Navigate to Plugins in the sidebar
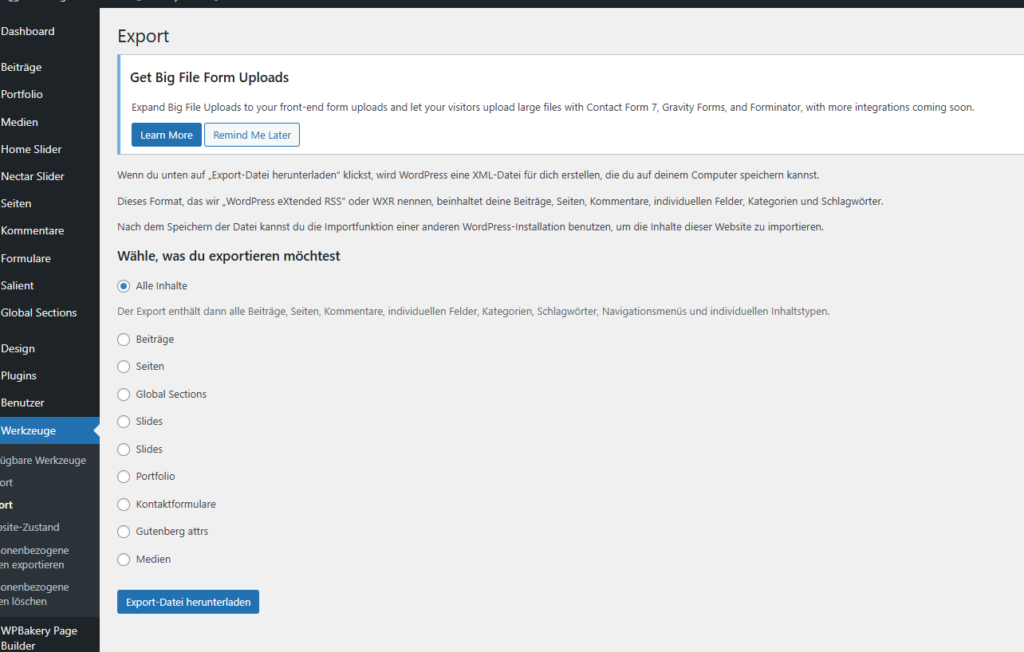Screen dimensions: 1024x652 click(19, 376)
